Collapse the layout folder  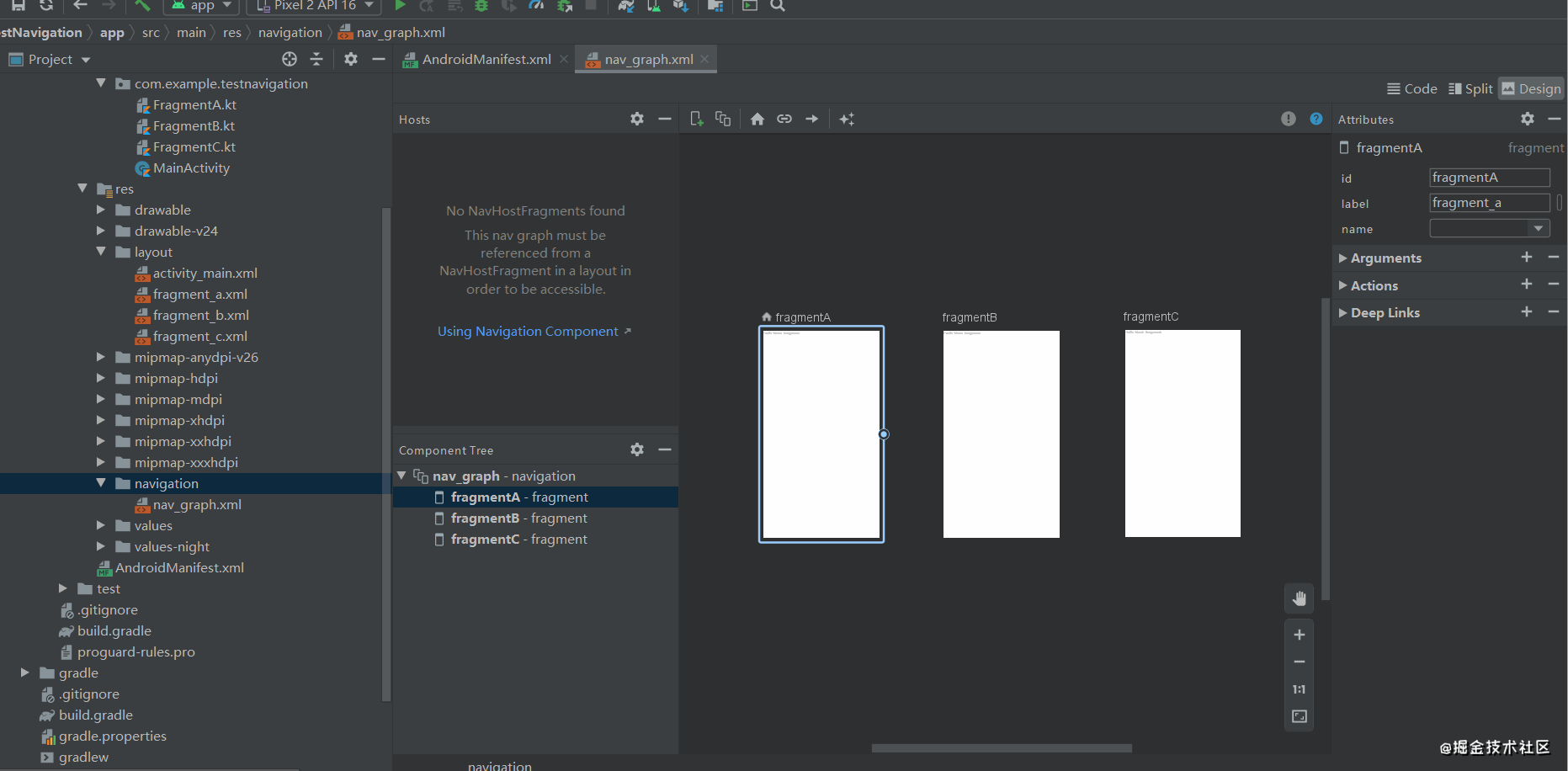point(101,252)
